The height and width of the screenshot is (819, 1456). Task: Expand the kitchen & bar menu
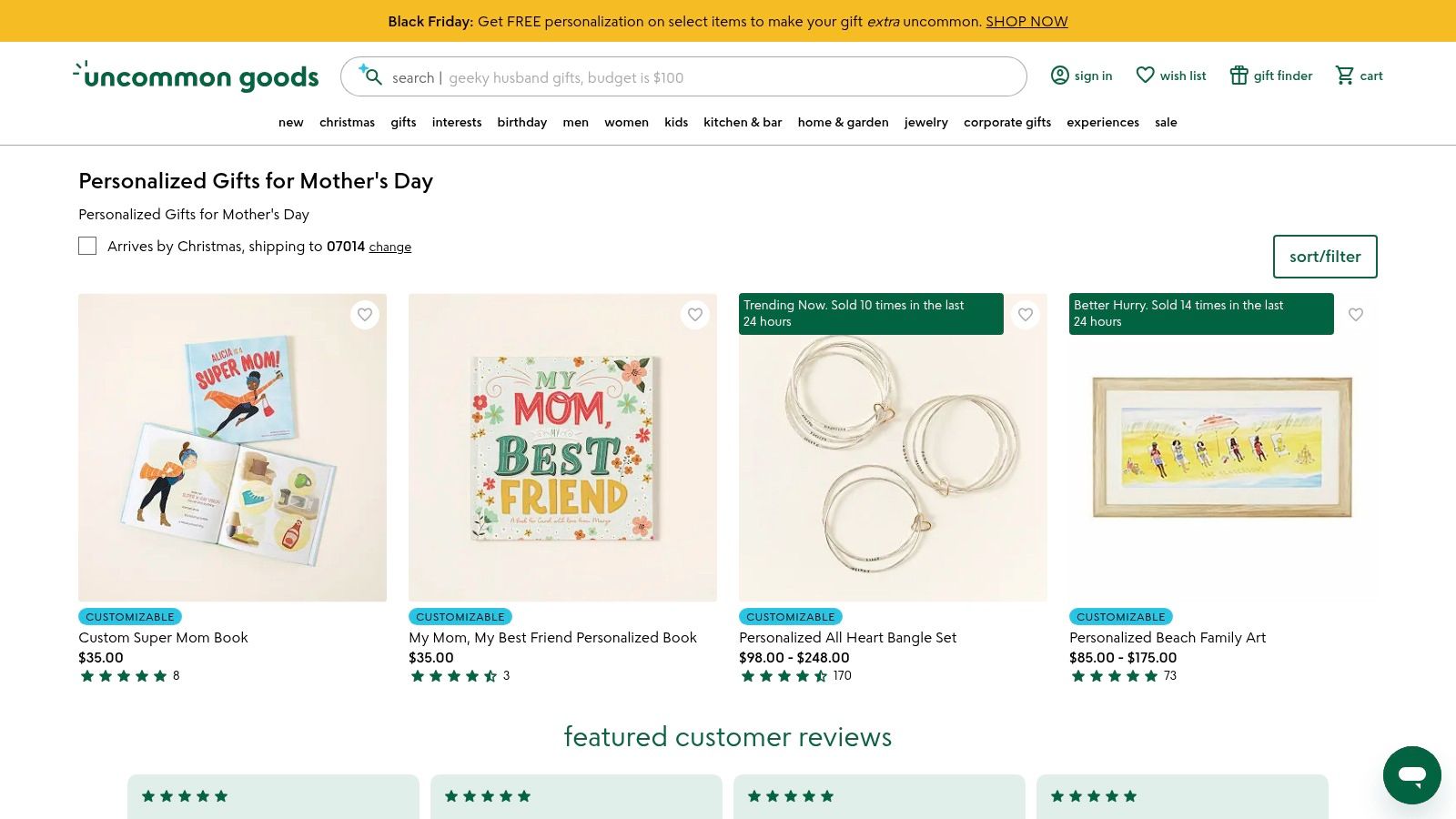tap(743, 122)
